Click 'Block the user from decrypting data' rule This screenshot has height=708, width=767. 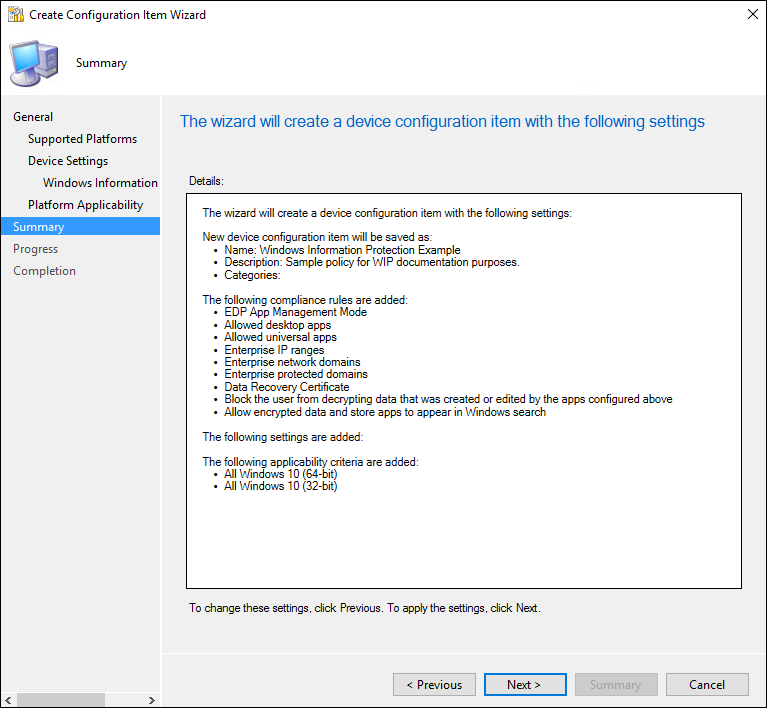(448, 399)
